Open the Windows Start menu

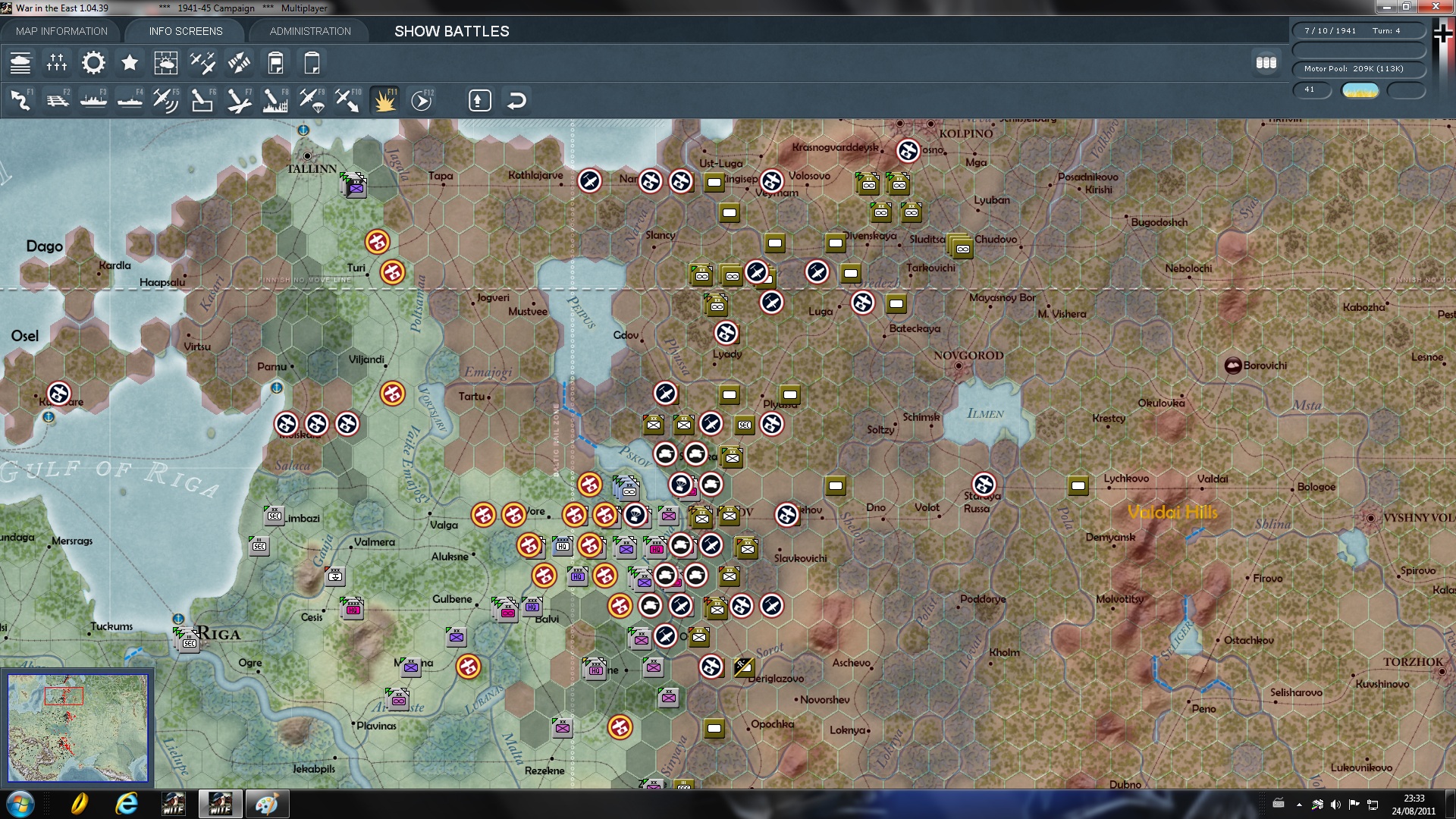[20, 804]
